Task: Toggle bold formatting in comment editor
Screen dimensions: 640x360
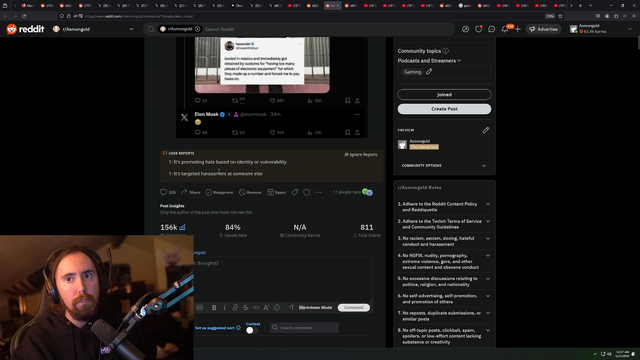Action: 214,308
